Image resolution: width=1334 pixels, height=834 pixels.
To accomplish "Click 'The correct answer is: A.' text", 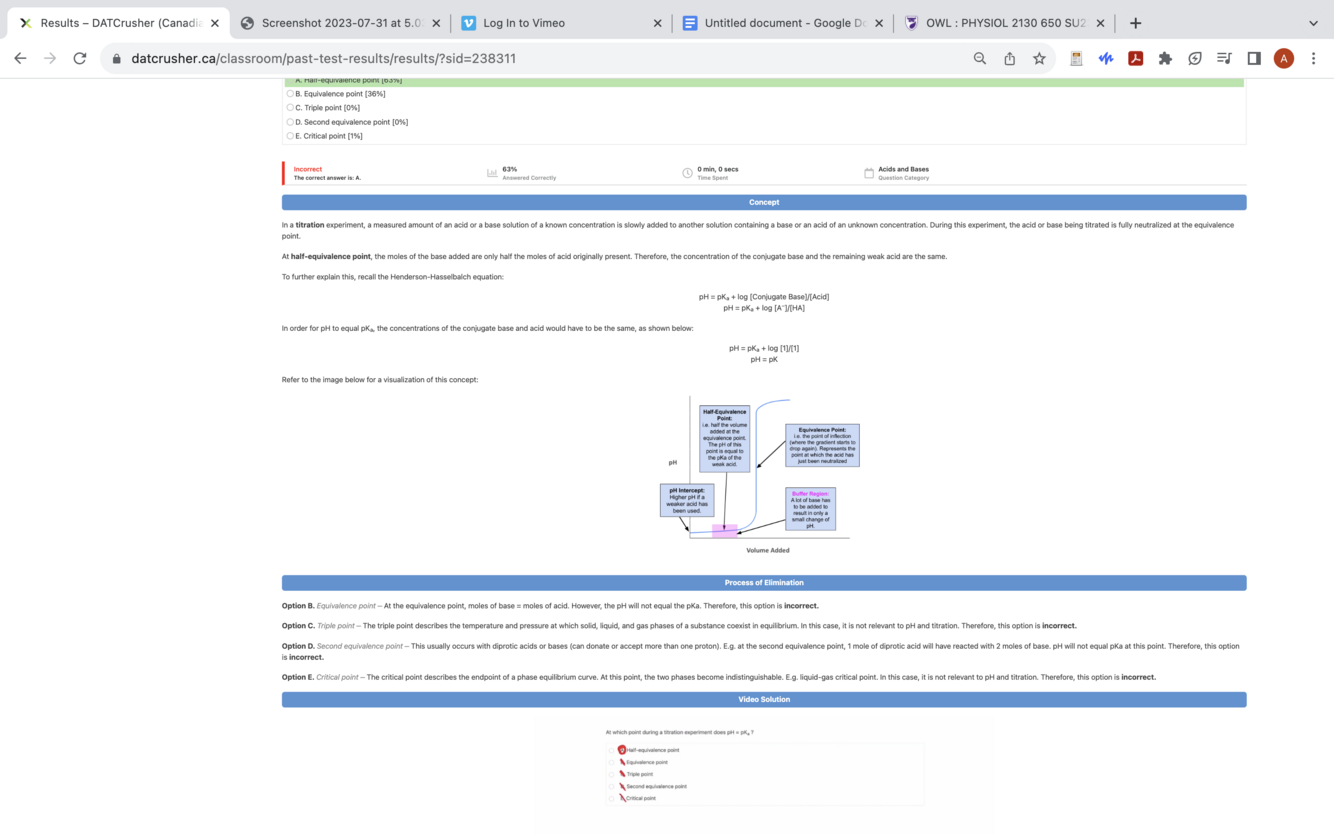I will pos(327,178).
